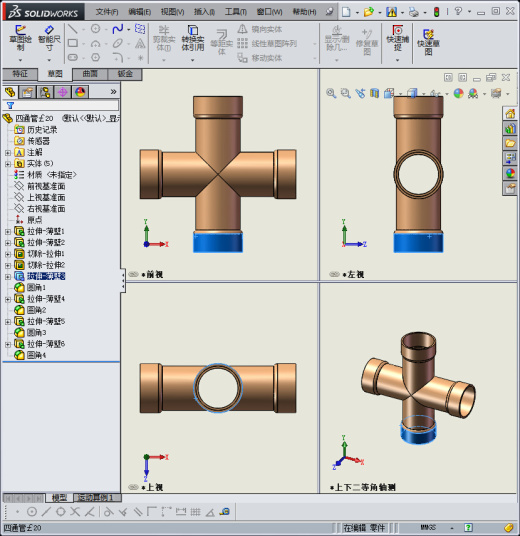Open the Appearances color ball task pane

click(510, 173)
